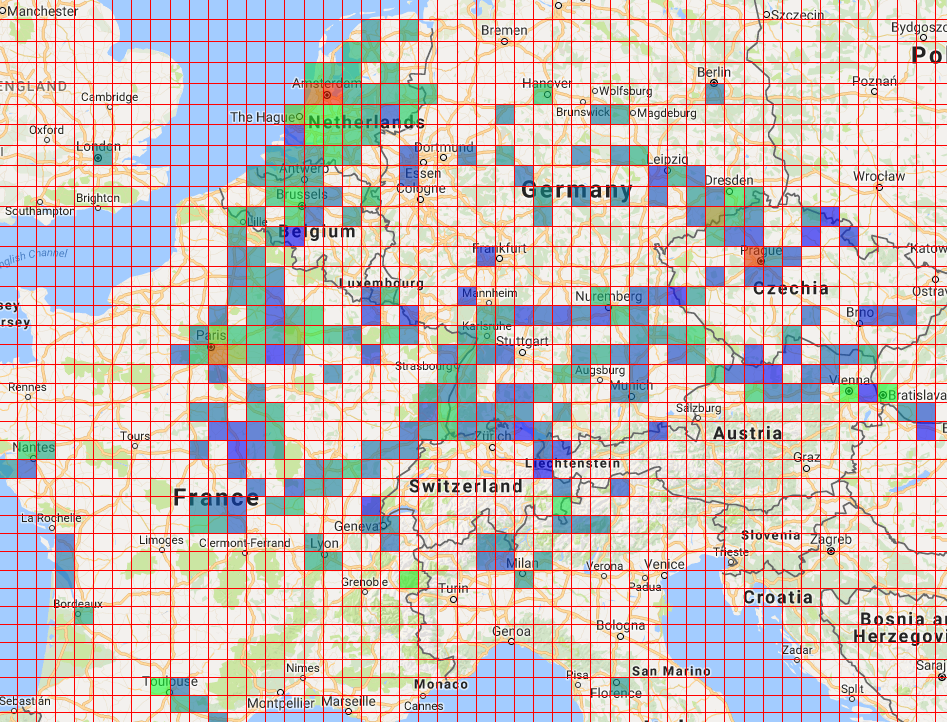Select the Bordeaux city label
This screenshot has height=722, width=947.
tap(78, 604)
